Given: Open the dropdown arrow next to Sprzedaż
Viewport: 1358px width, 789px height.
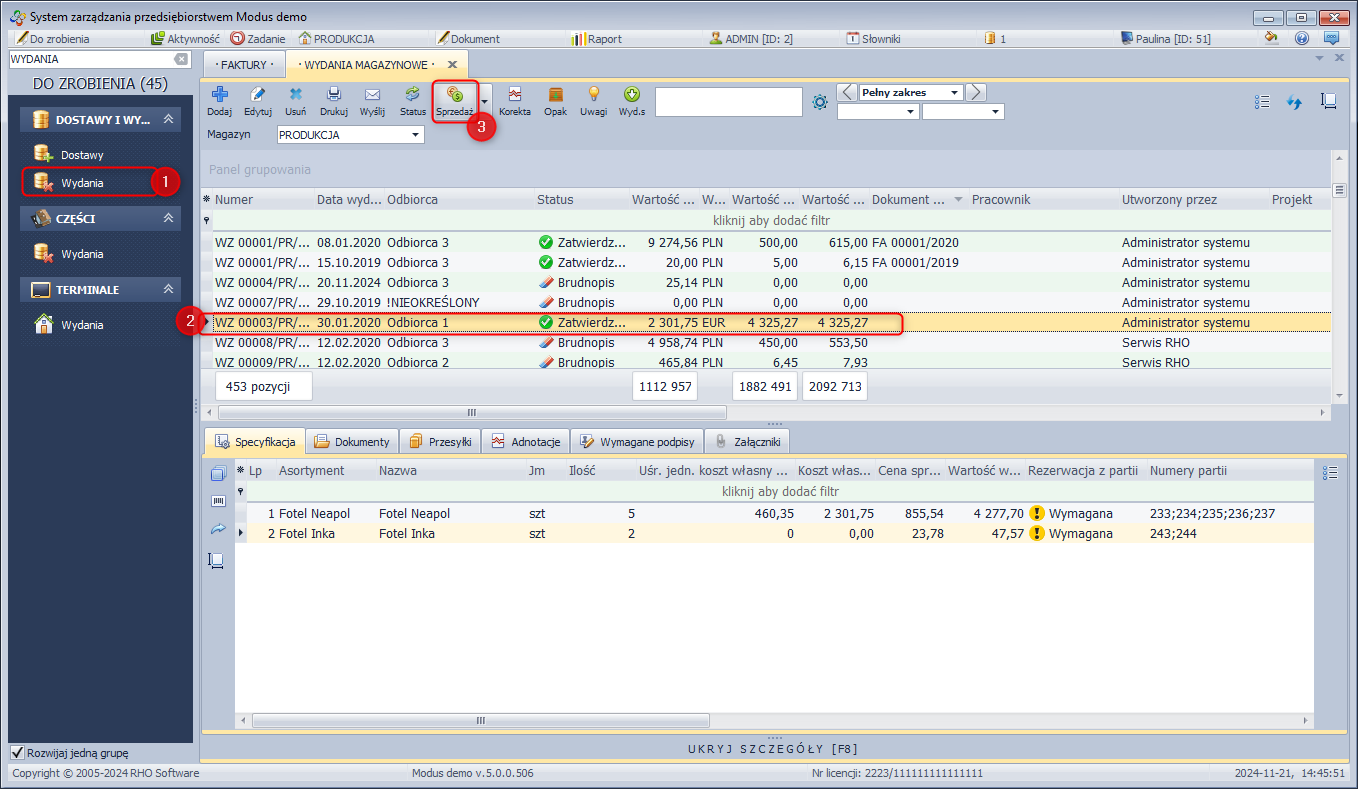Looking at the screenshot, I should 486,101.
